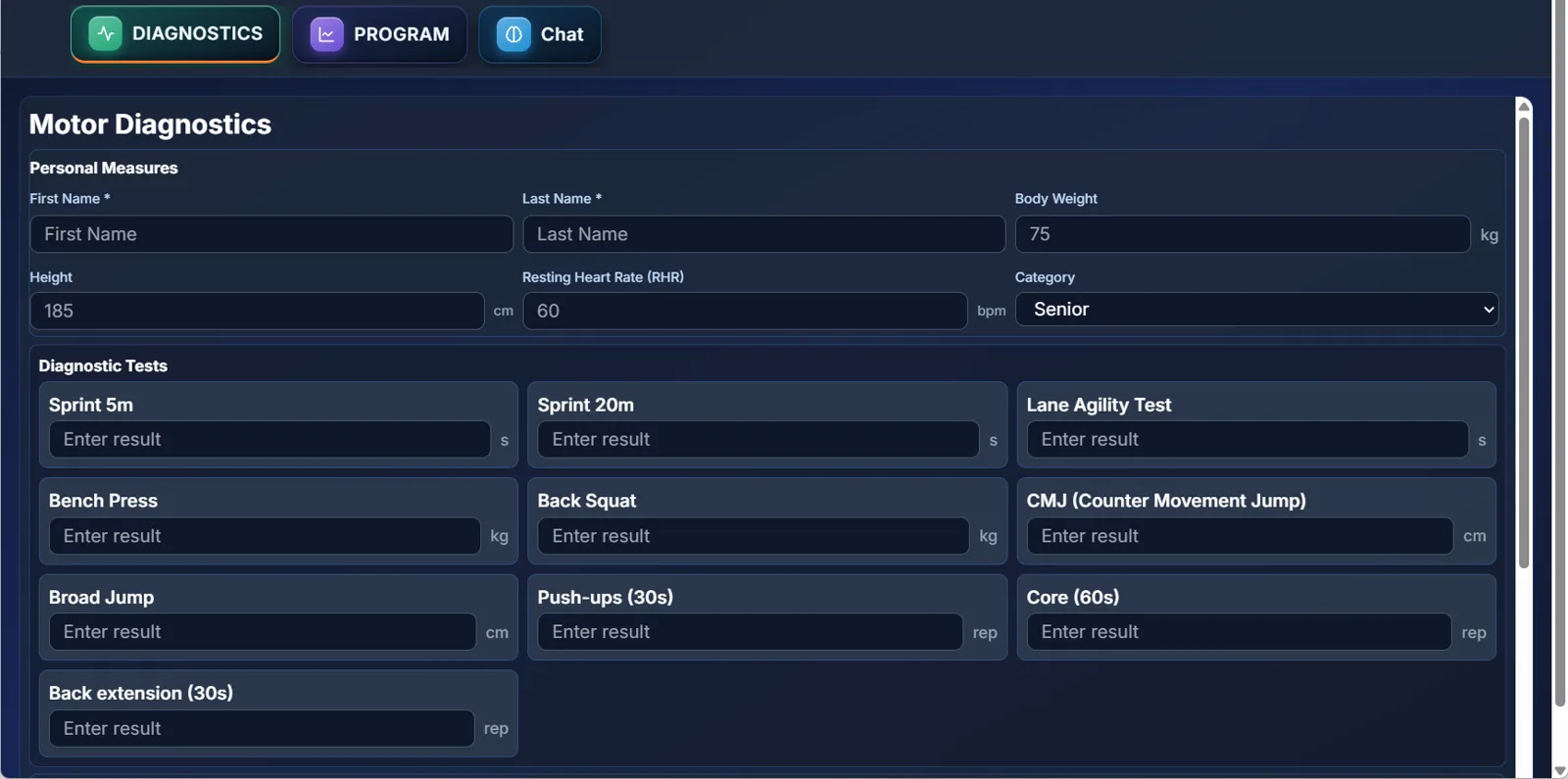Screen dimensions: 1568x779
Task: Focus the First Name input field
Action: click(271, 234)
